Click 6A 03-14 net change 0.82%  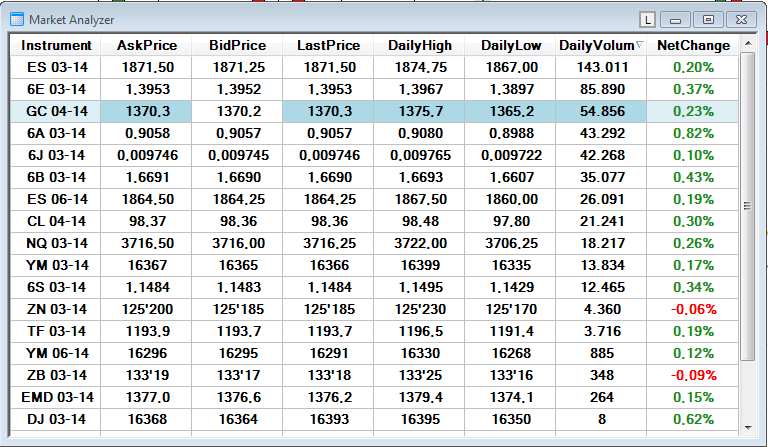tap(694, 133)
